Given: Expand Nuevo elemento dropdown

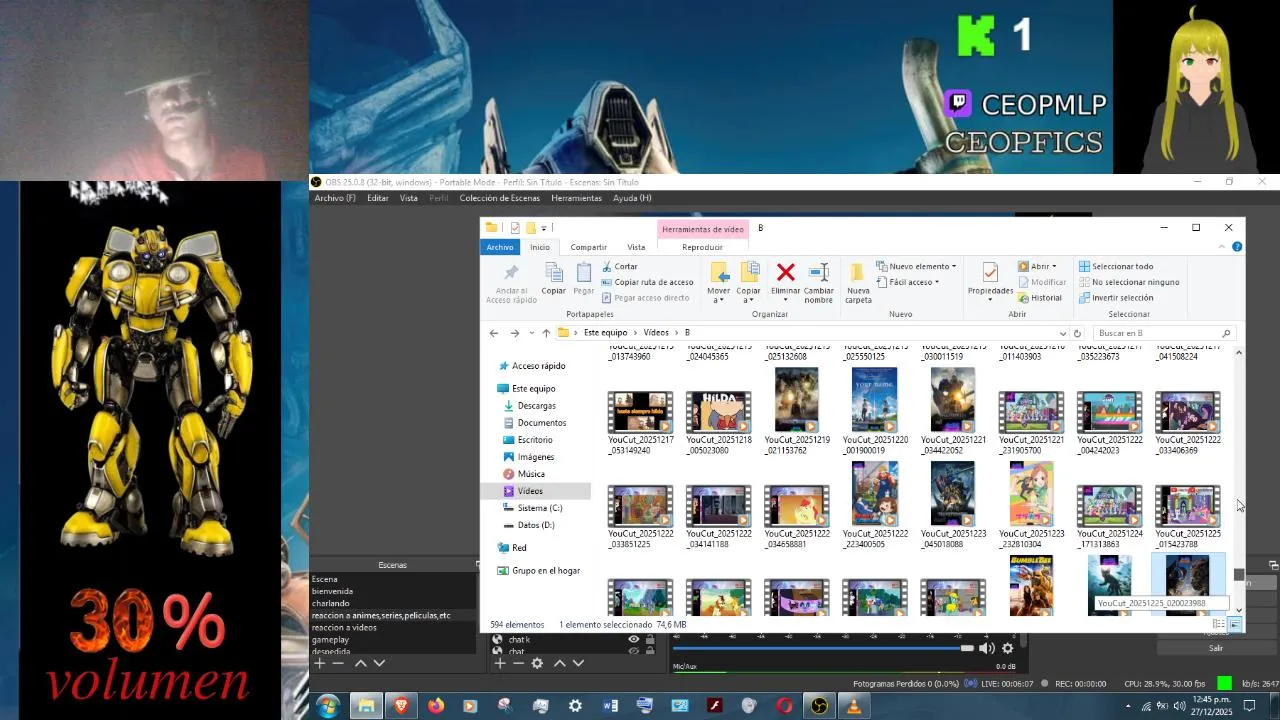Looking at the screenshot, I should pyautogui.click(x=916, y=266).
